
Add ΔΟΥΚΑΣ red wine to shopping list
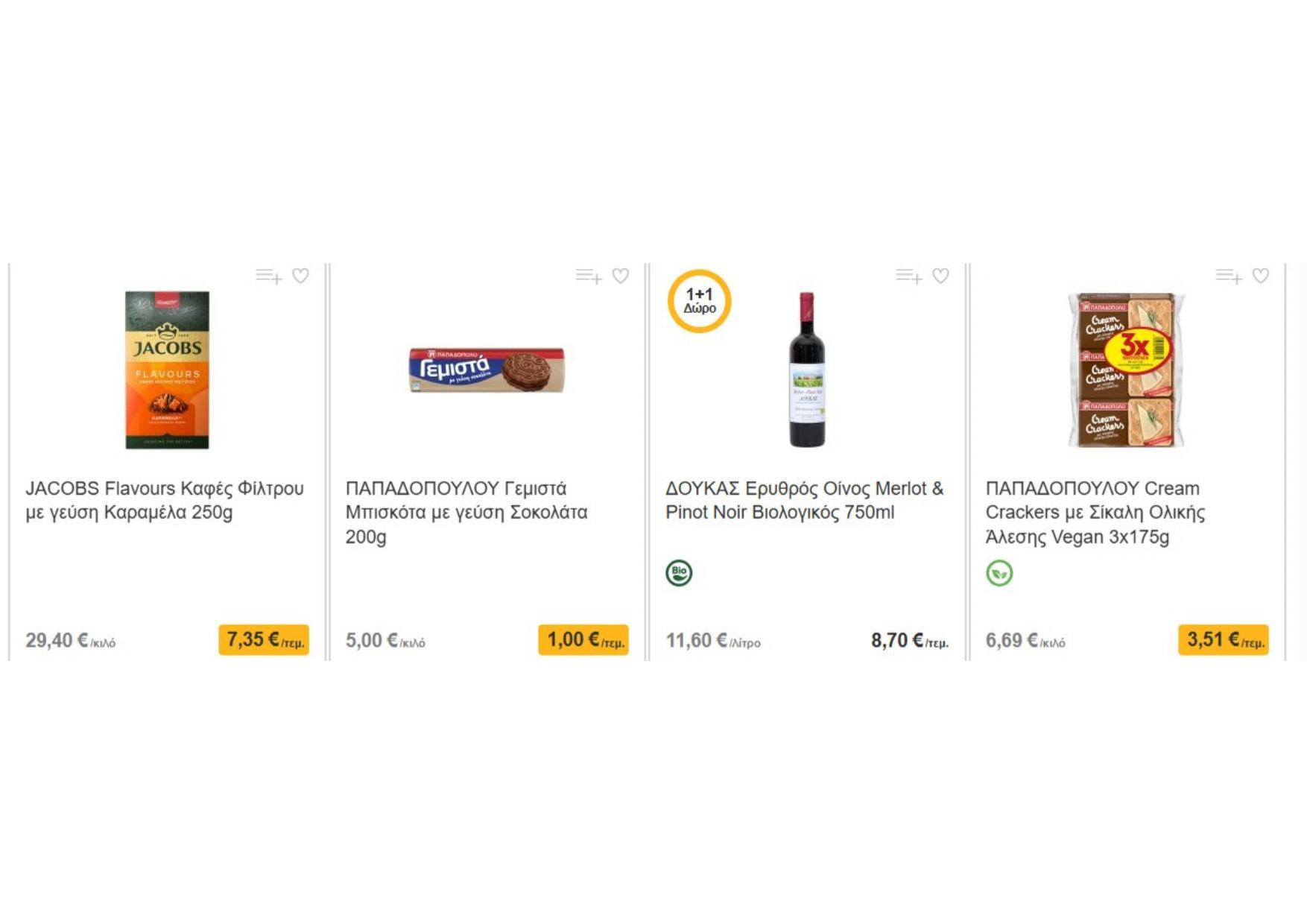[x=908, y=276]
